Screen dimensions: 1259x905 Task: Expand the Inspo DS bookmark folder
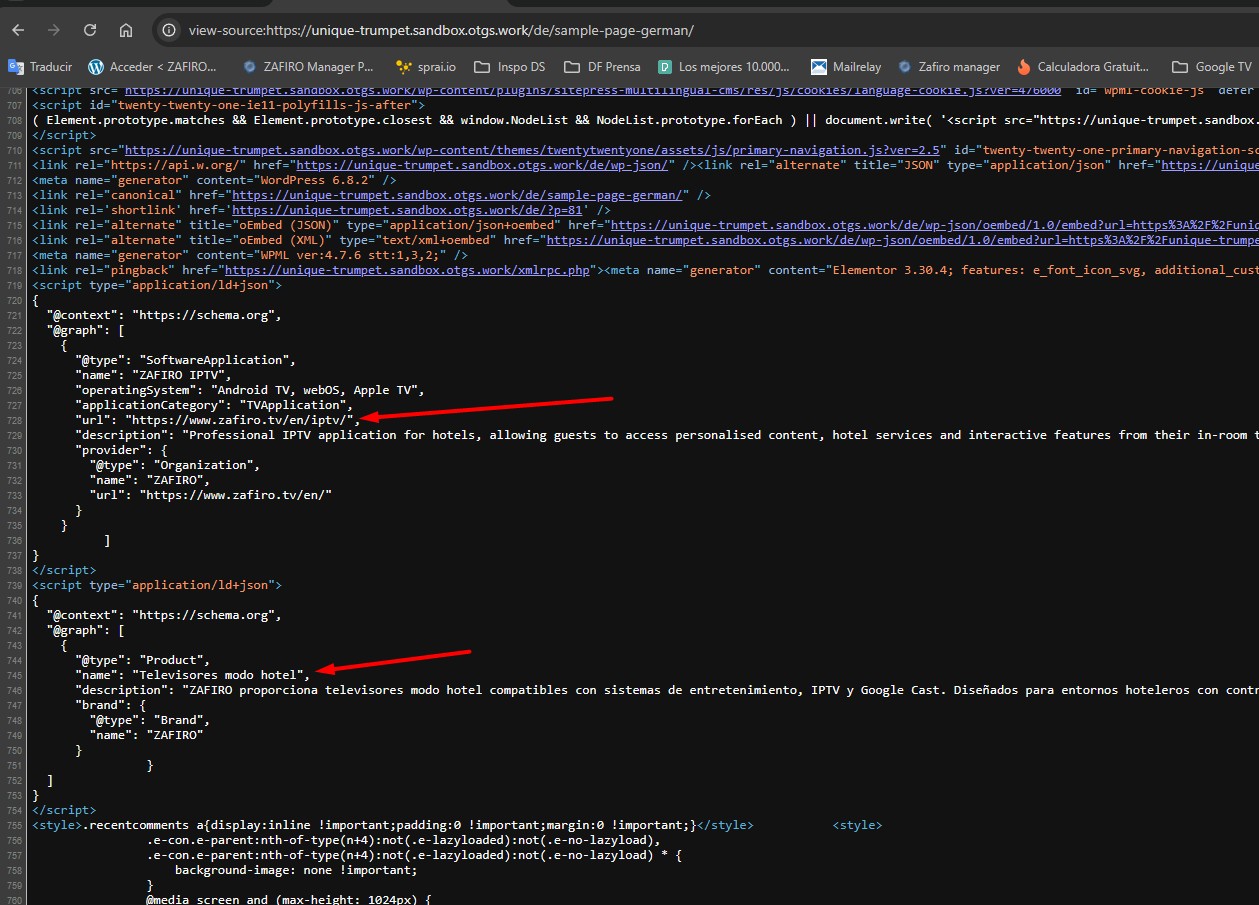coord(510,67)
